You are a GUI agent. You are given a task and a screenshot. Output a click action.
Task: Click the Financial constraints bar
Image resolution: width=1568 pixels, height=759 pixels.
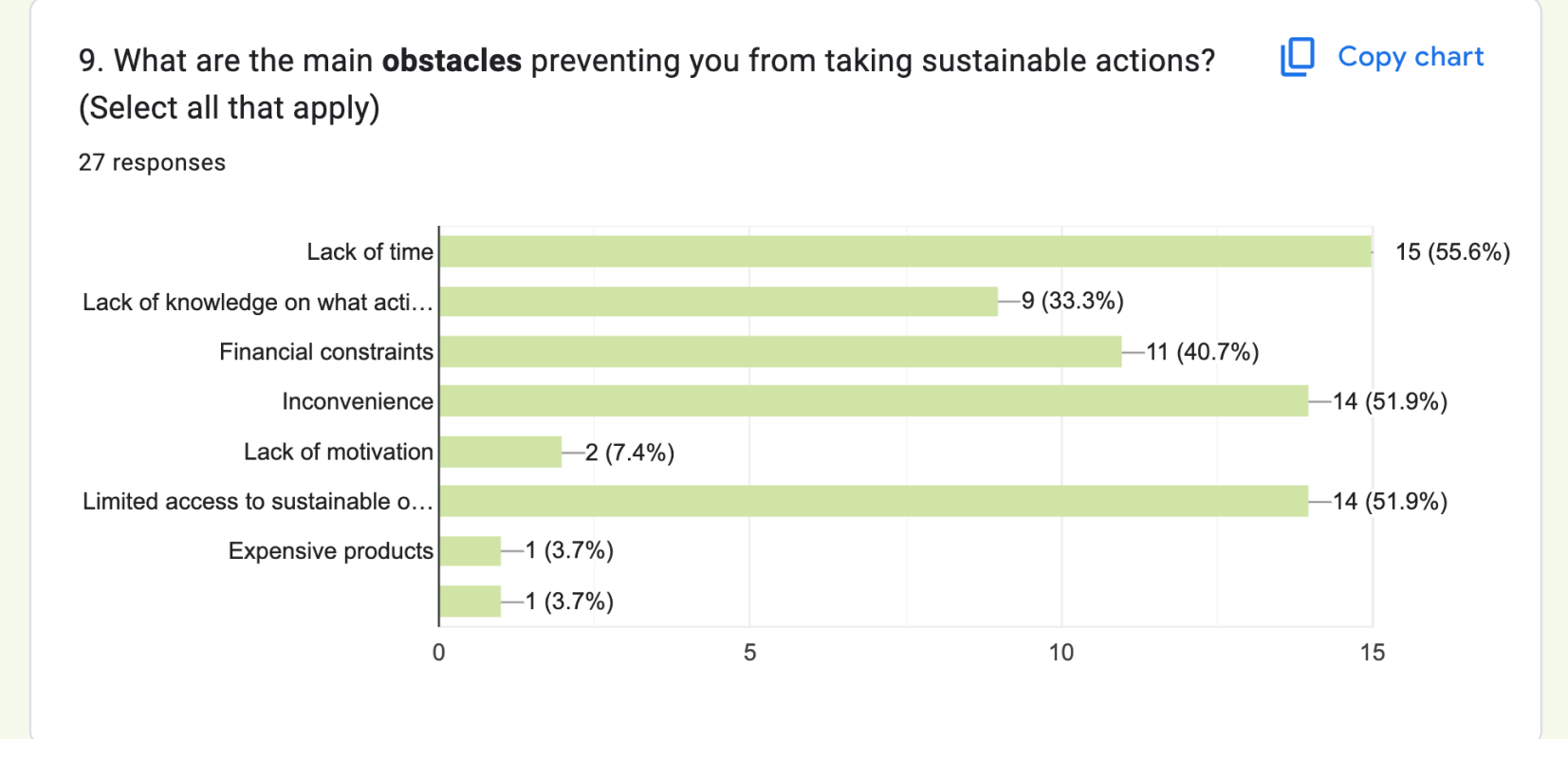pyautogui.click(x=780, y=352)
